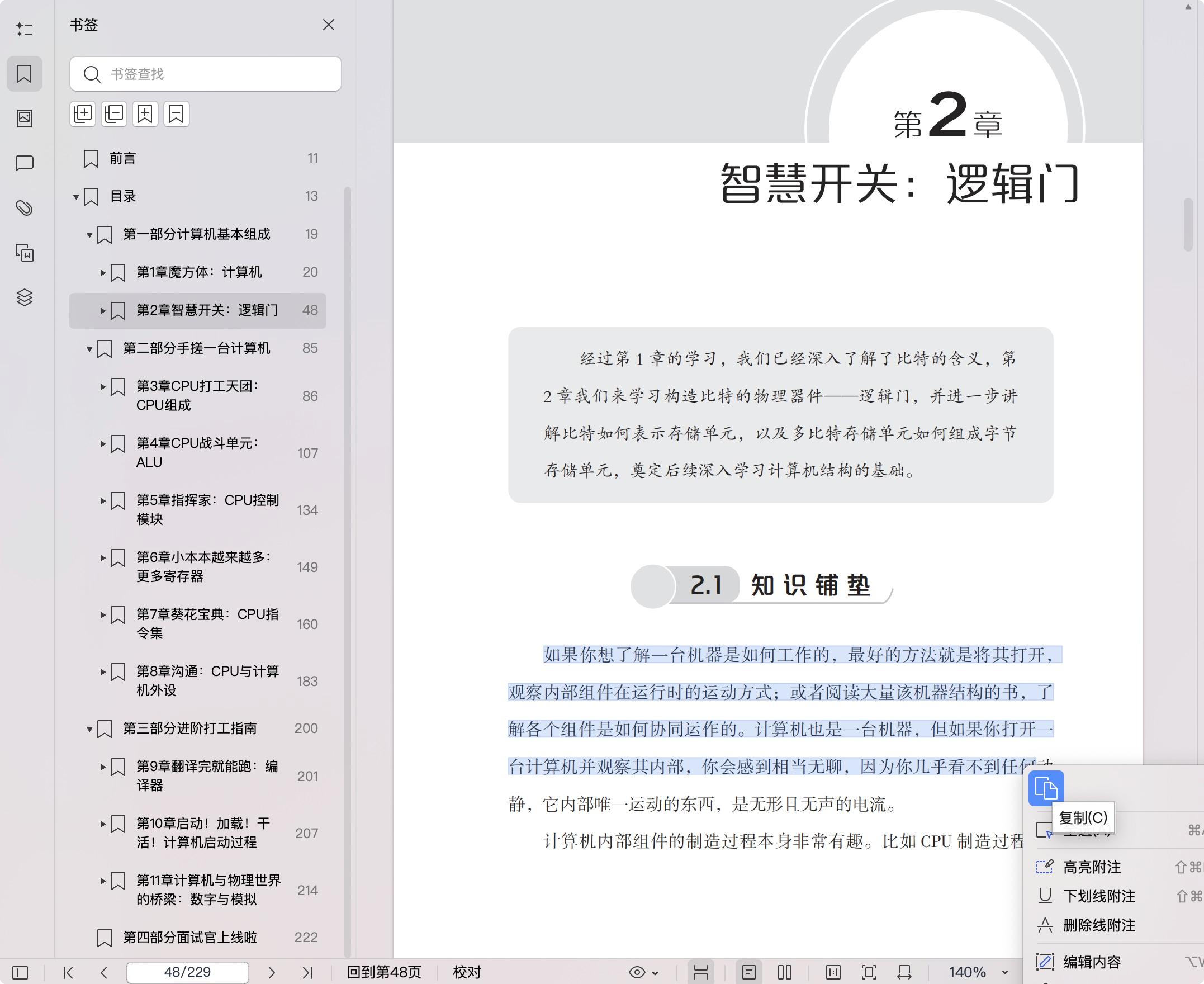Click page number 214 in bookmarks
Image resolution: width=1204 pixels, height=984 pixels.
point(307,890)
